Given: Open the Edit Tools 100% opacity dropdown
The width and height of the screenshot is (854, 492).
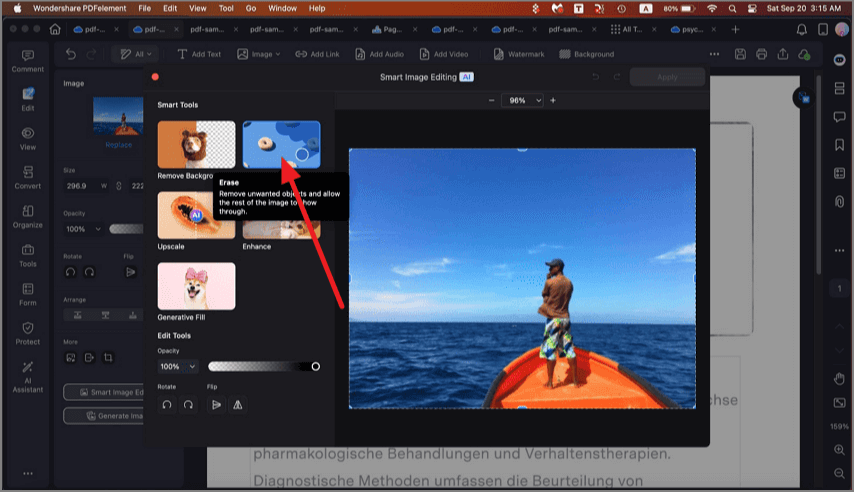Looking at the screenshot, I should coord(178,367).
